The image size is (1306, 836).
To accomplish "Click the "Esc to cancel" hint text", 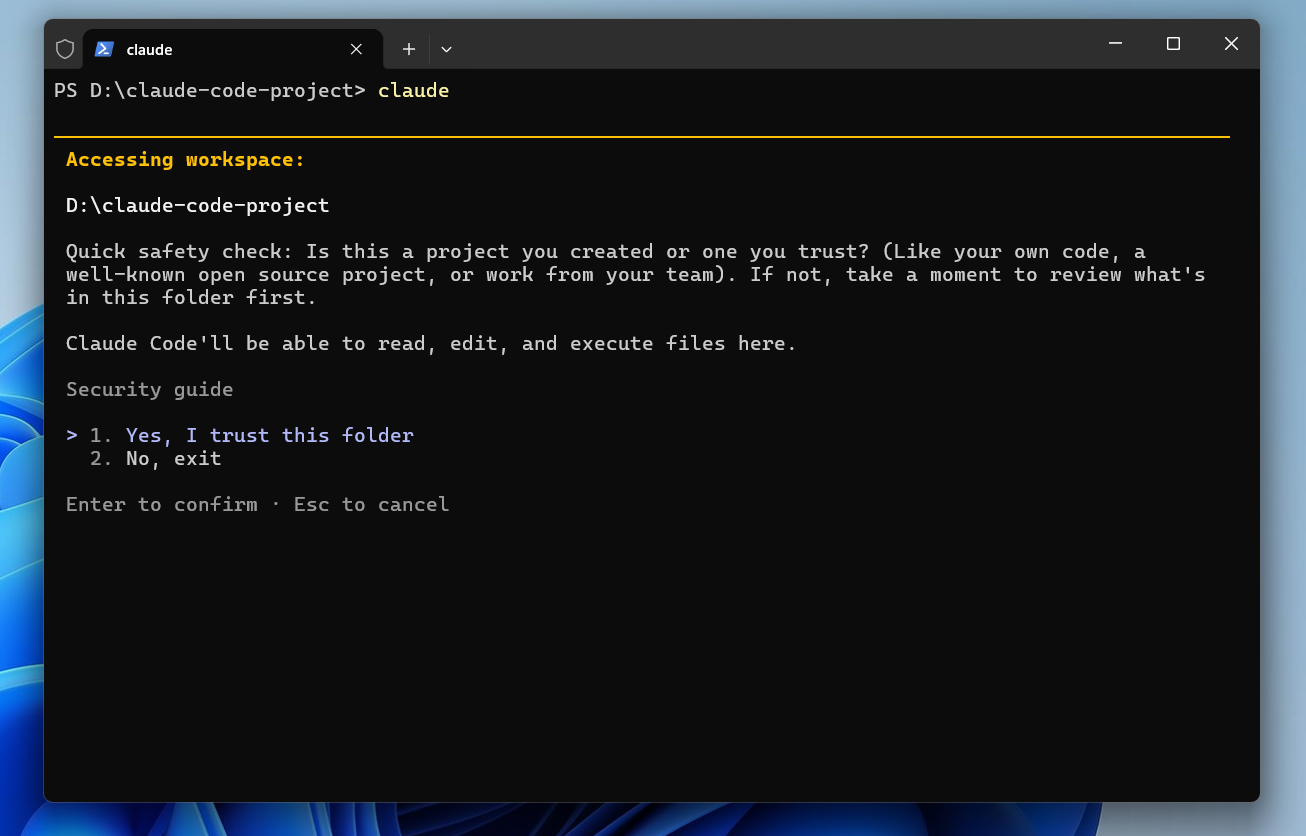I will [x=371, y=504].
